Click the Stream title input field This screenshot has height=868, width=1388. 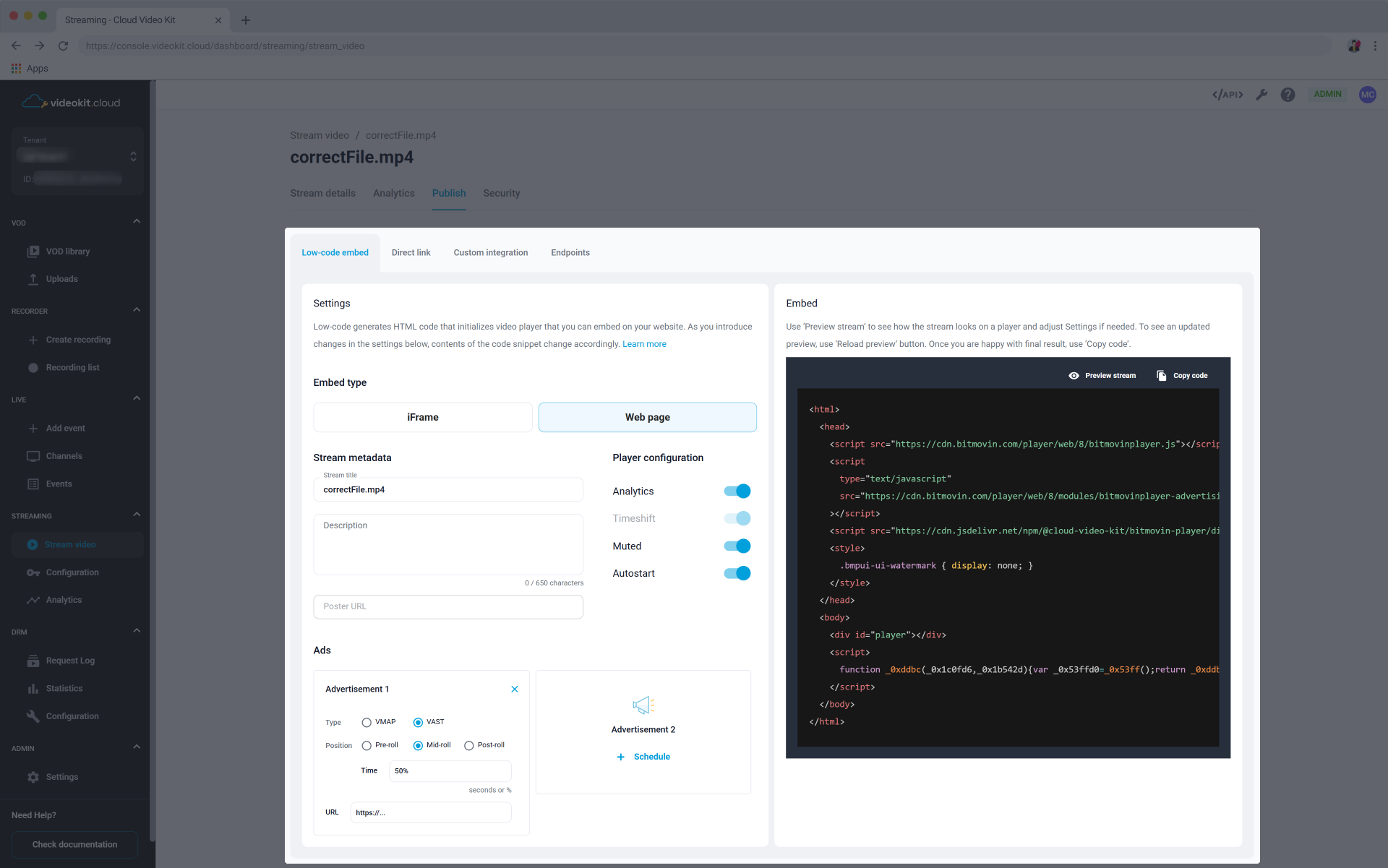(447, 490)
